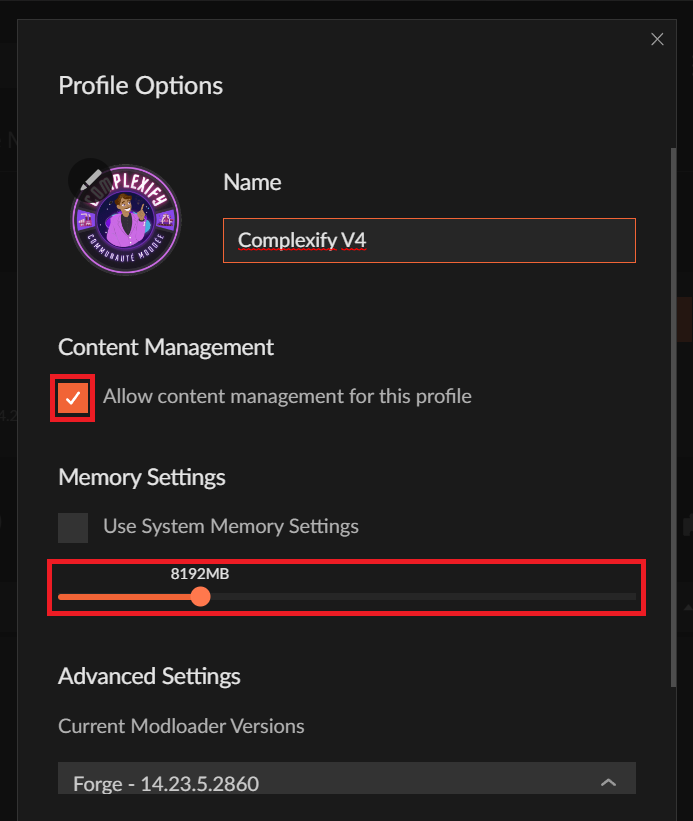
Task: Close the Profile Options dialog
Action: [x=657, y=39]
